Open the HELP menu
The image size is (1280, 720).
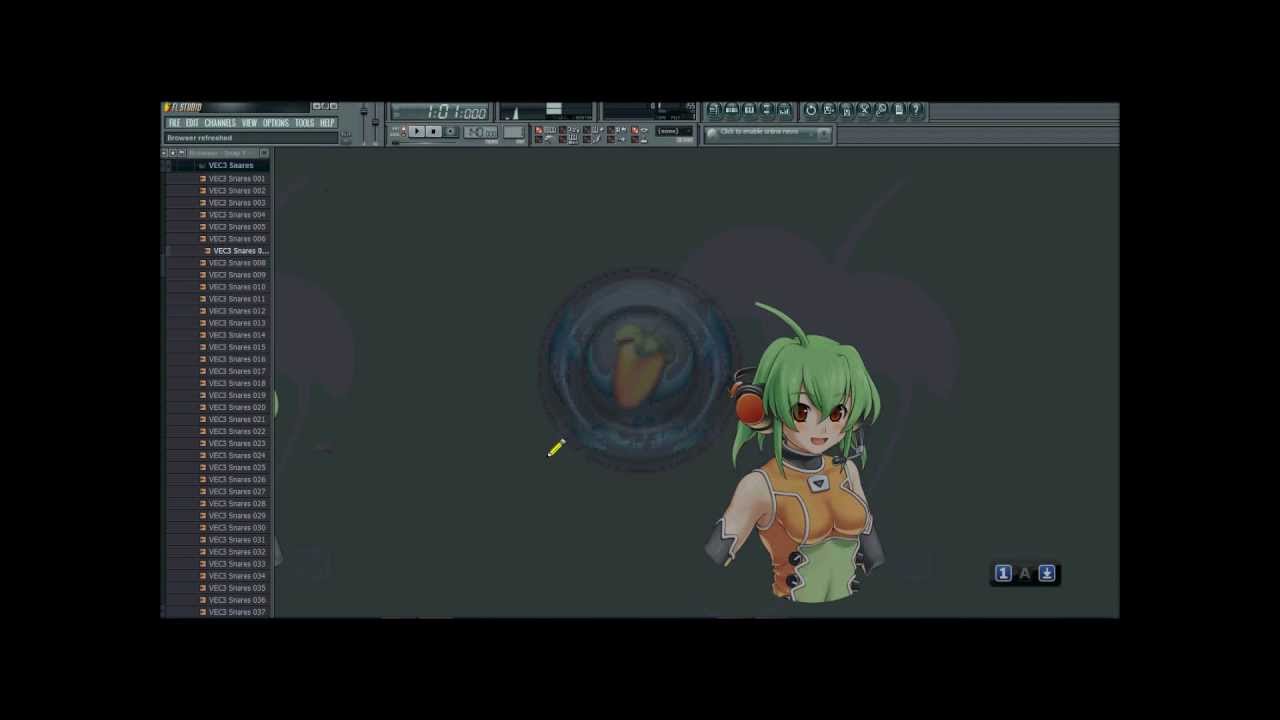tap(327, 123)
